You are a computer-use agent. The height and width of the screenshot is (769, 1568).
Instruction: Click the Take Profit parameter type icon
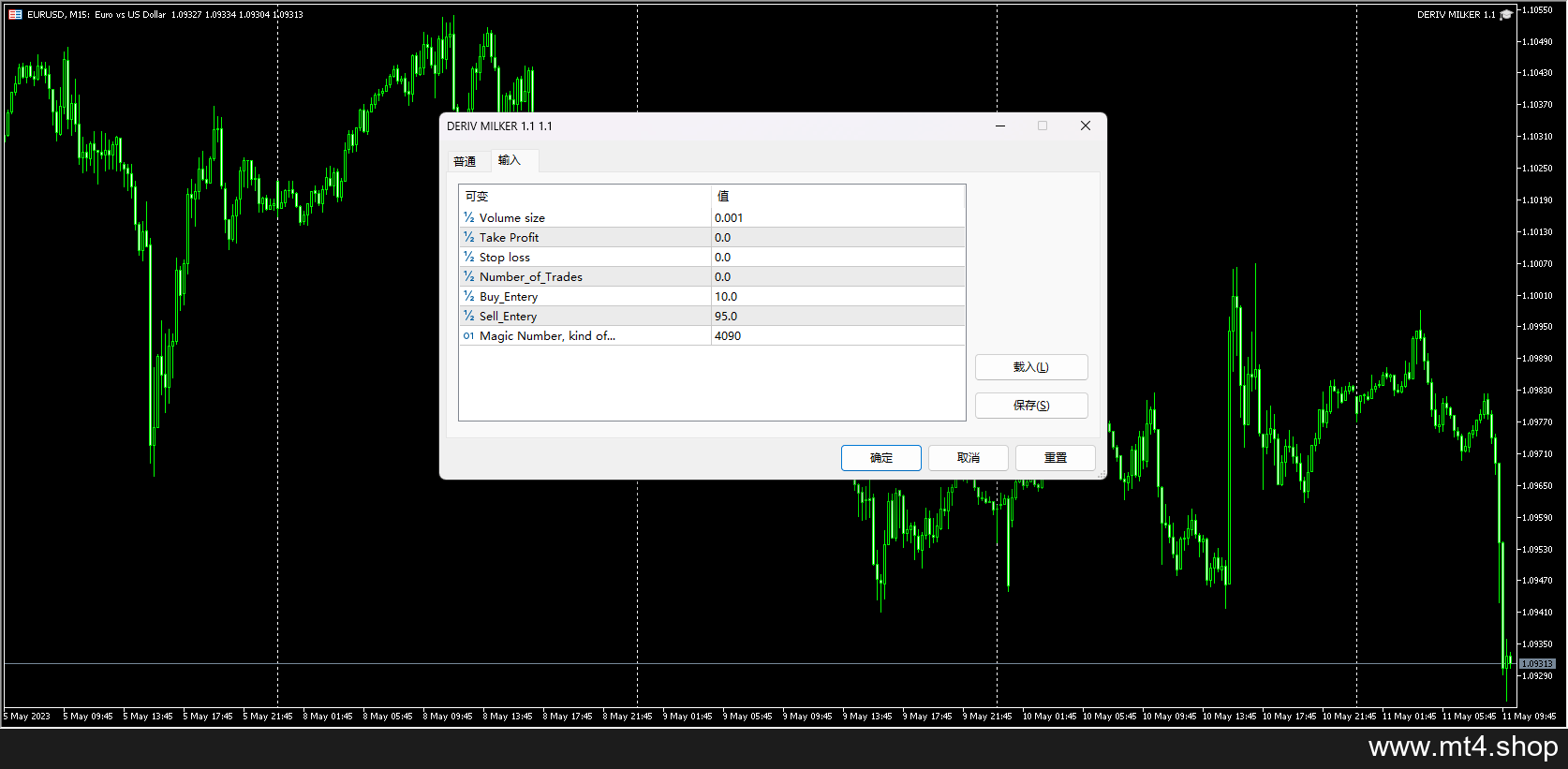coord(468,237)
